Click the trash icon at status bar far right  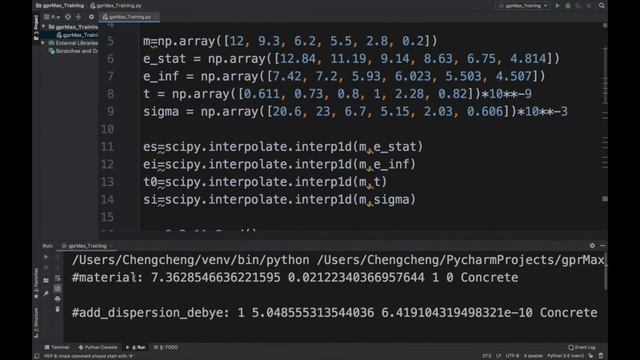pos(601,356)
